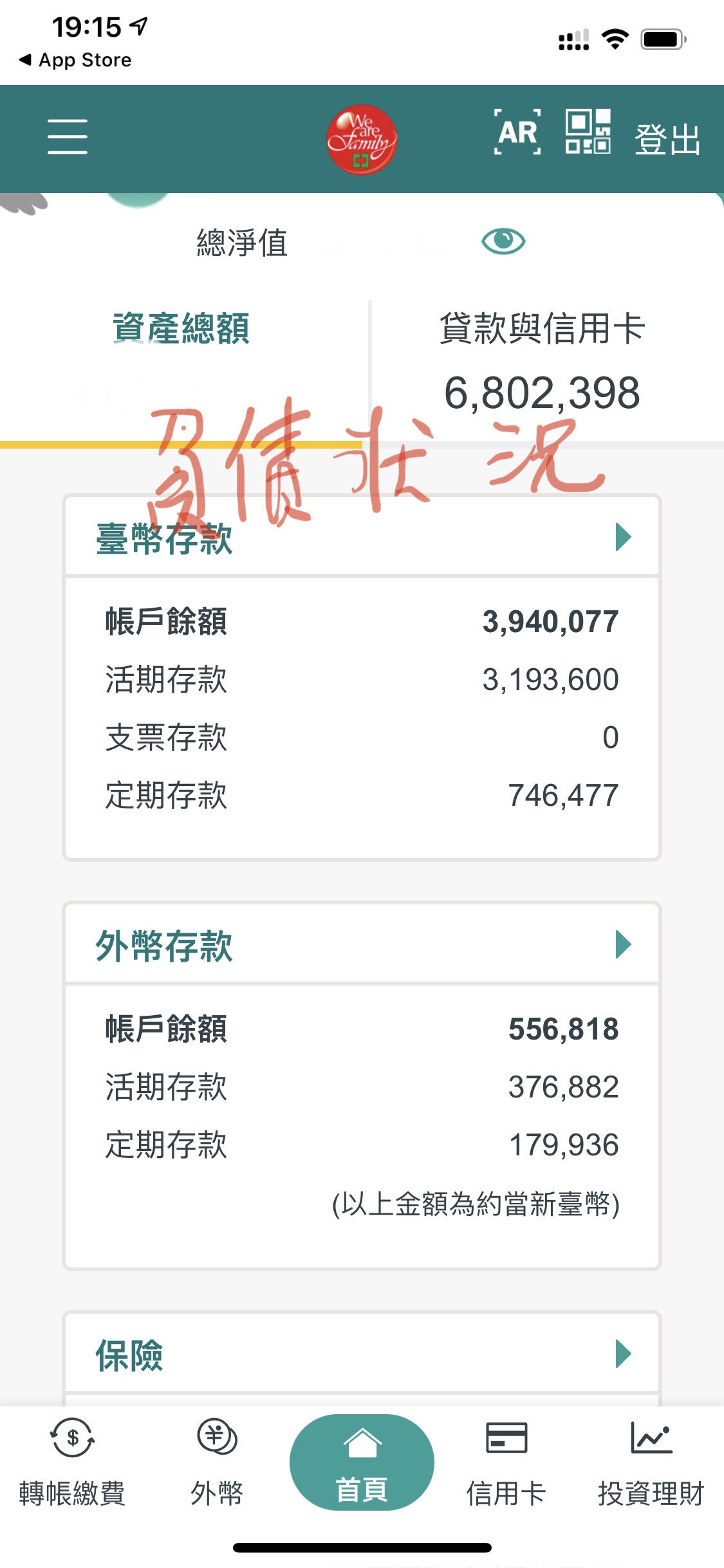Toggle net worth visibility eye icon
This screenshot has width=724, height=1568.
click(x=503, y=241)
